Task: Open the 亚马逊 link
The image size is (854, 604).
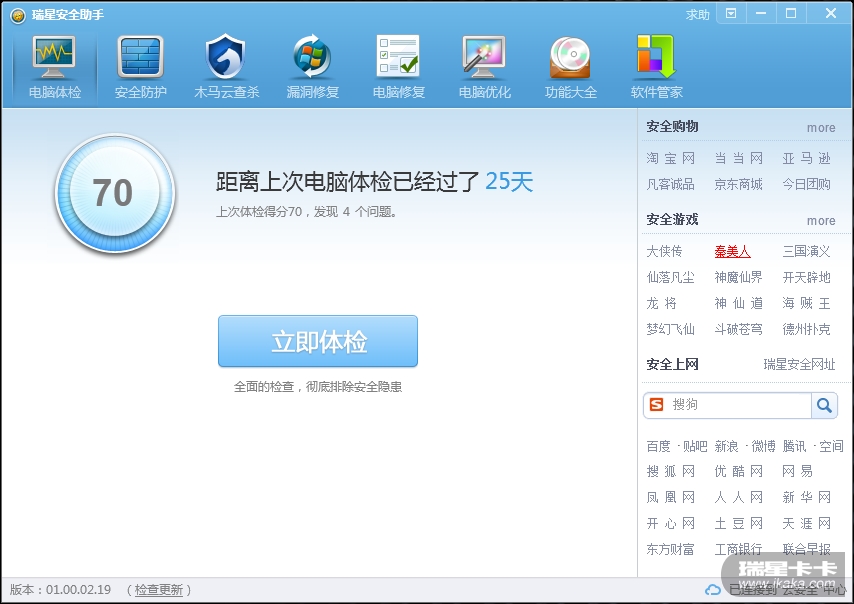Action: point(807,158)
